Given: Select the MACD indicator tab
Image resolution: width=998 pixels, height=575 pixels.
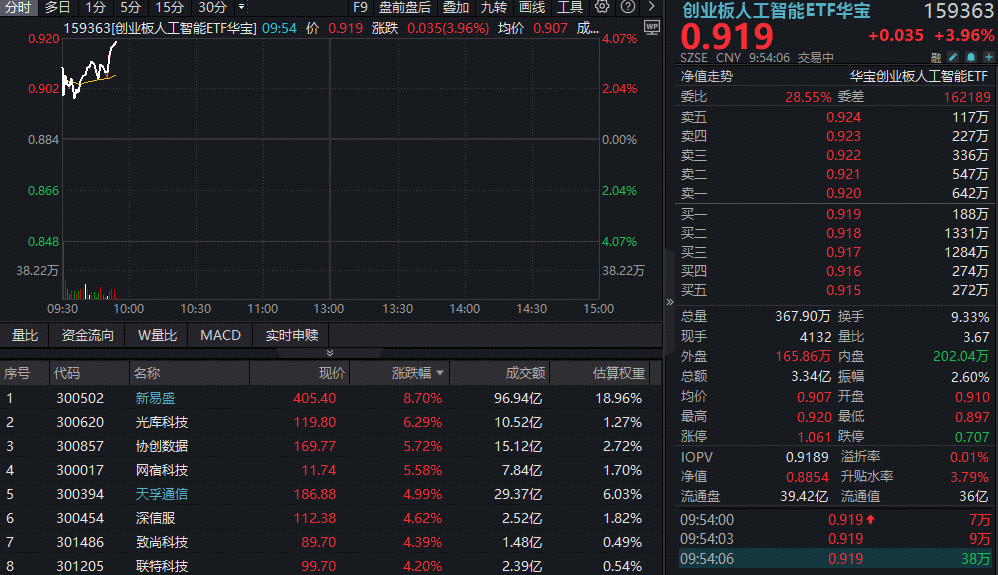Looking at the screenshot, I should (220, 335).
